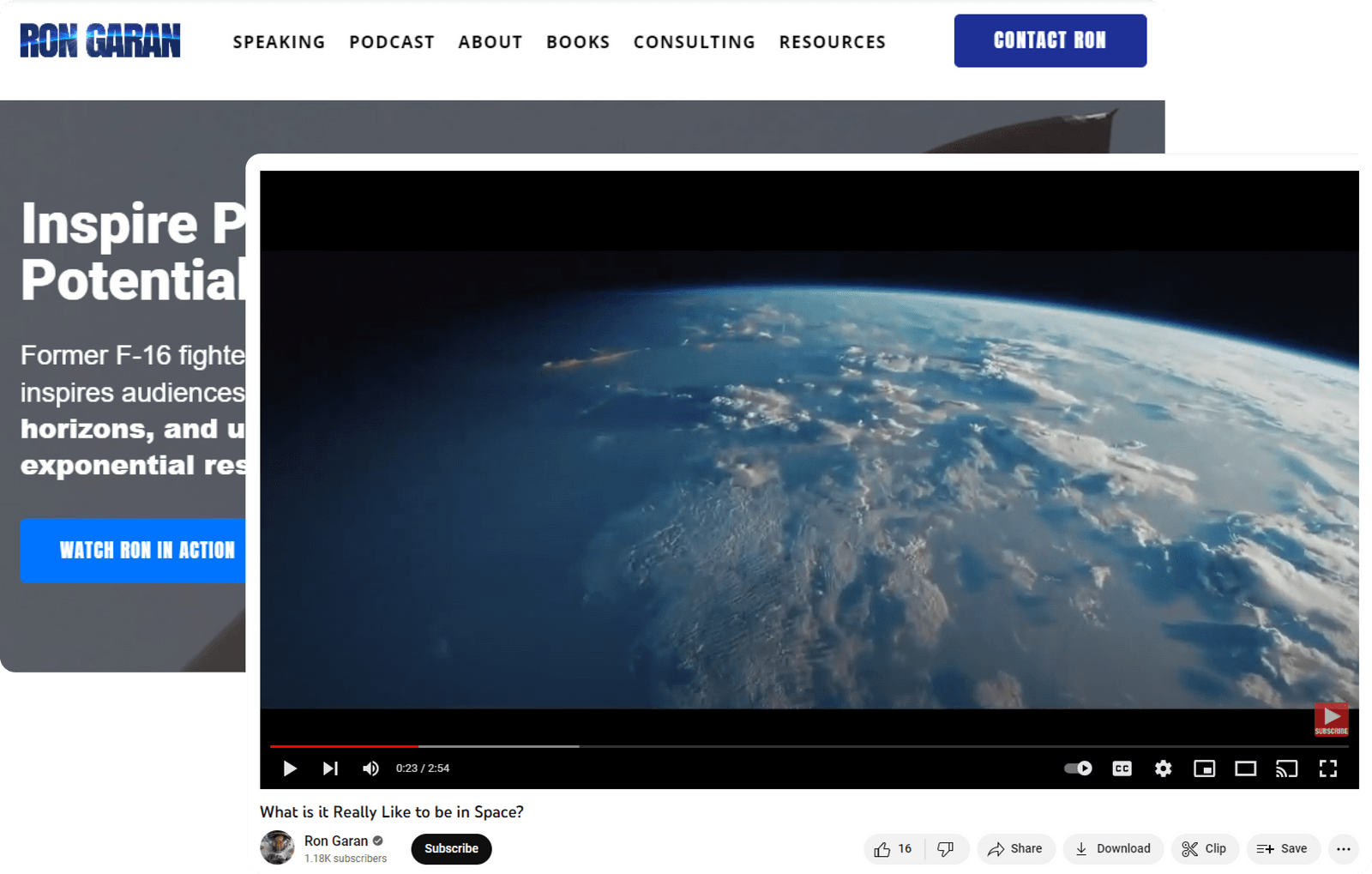Click the Contact Ron button
This screenshot has width=1372, height=874.
pos(1050,40)
